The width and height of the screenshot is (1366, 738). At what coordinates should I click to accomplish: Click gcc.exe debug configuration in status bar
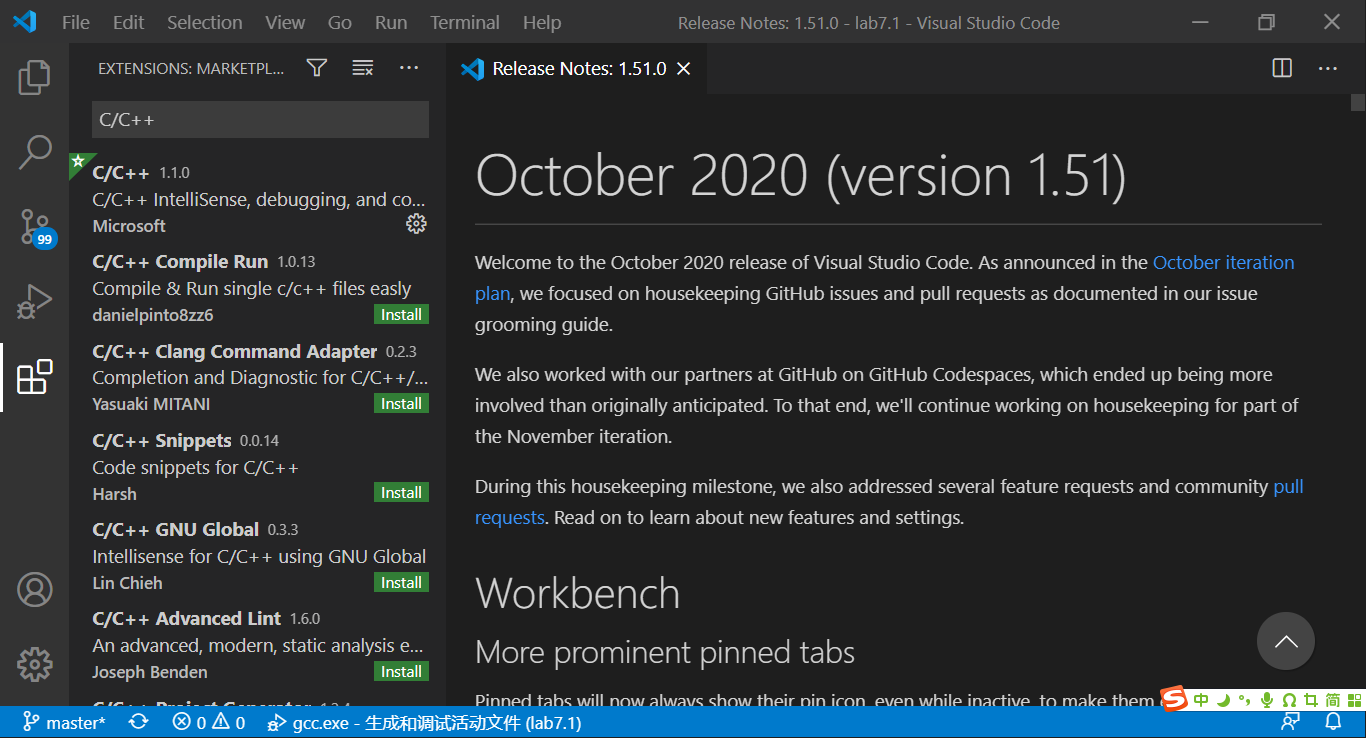424,722
